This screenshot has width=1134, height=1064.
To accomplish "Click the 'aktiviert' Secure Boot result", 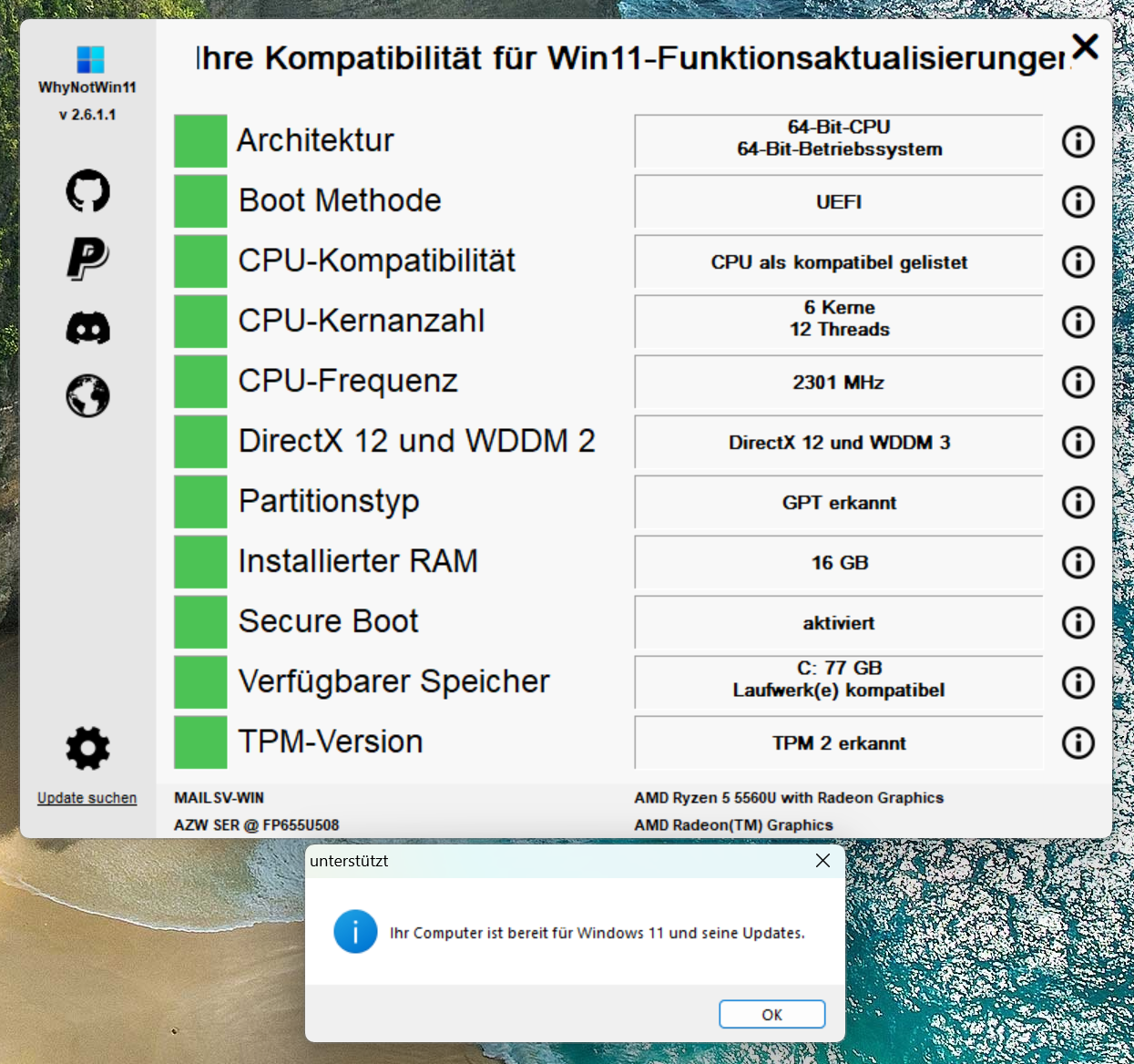I will click(x=839, y=622).
